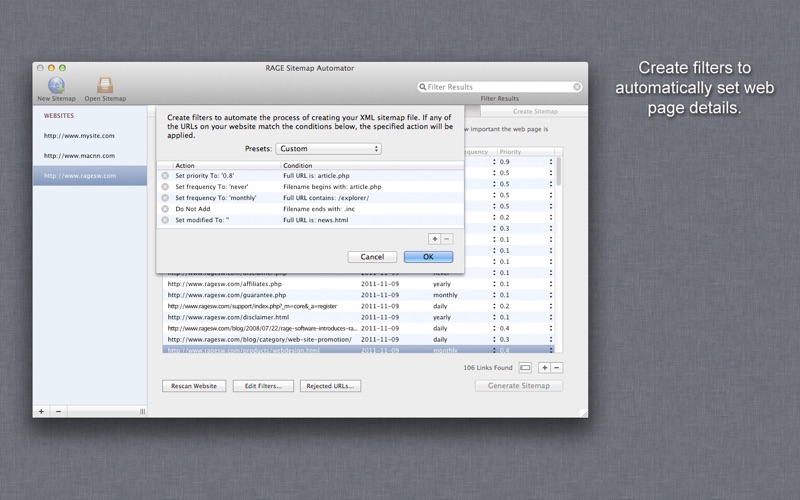Select the 'Filename ends with: .inc' condition
Viewport: 800px width, 500px height.
319,209
